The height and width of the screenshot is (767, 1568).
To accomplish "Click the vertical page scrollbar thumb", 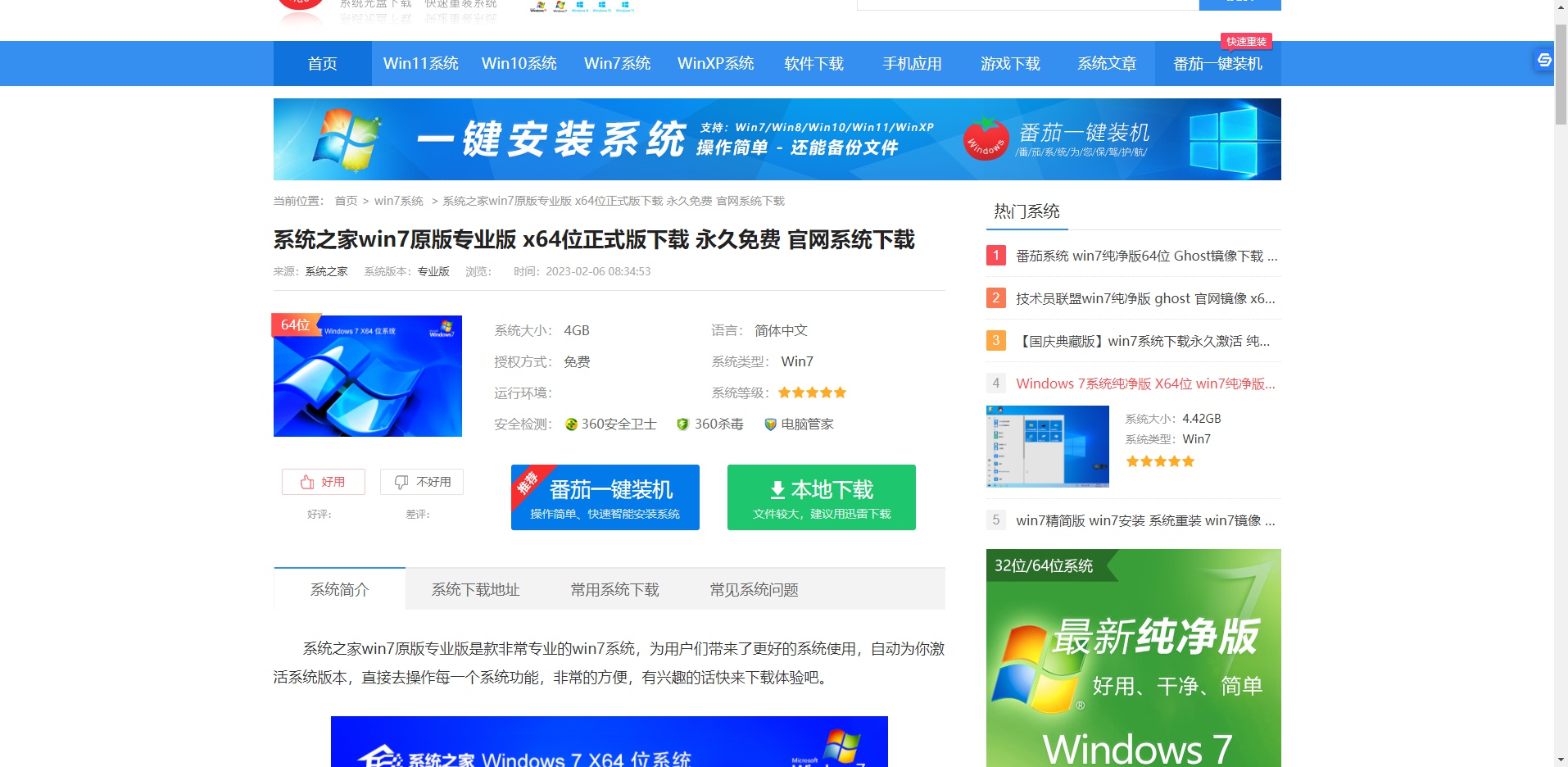I will pyautogui.click(x=1561, y=74).
